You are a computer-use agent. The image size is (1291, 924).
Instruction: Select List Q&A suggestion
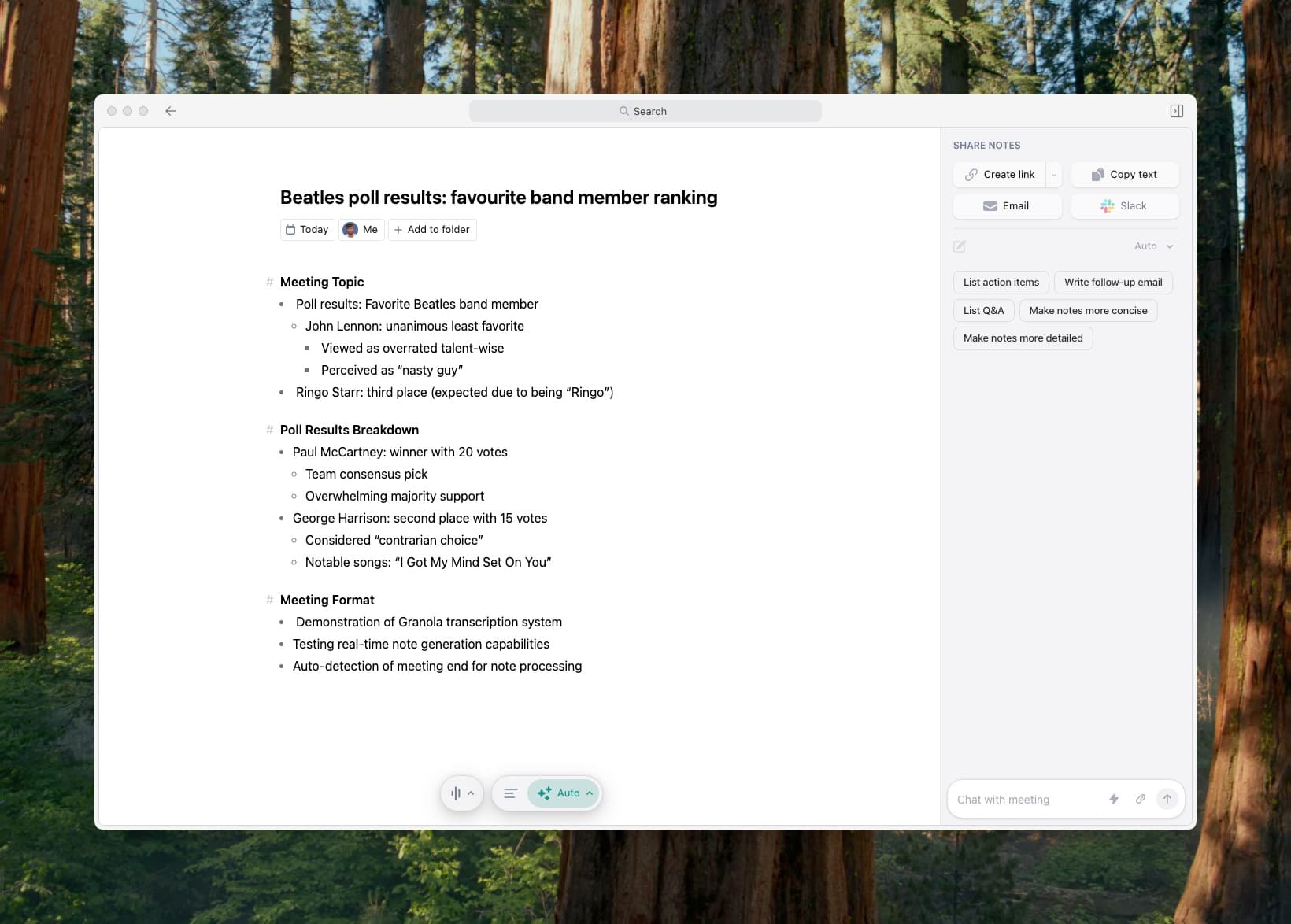983,311
